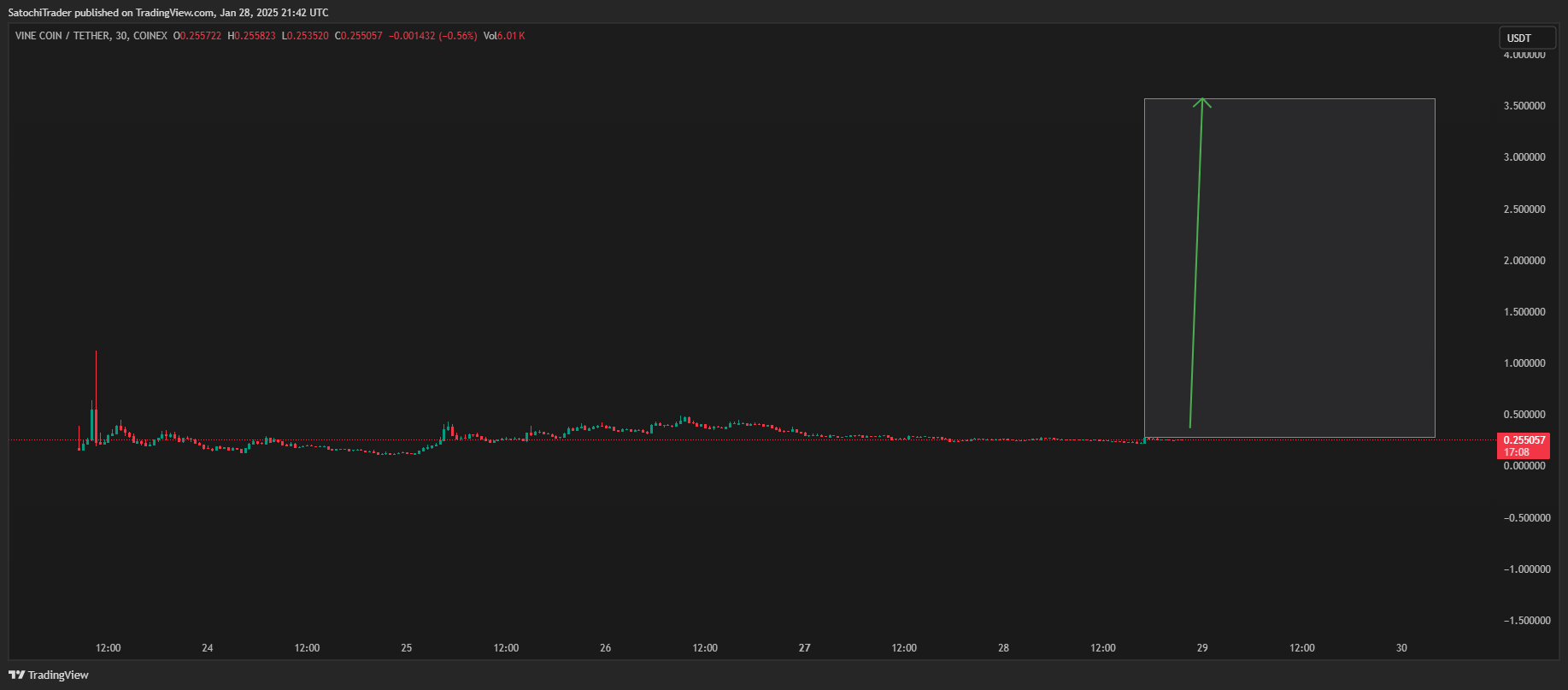Click the 2.500000 price axis label
This screenshot has width=1568, height=690.
pyautogui.click(x=1524, y=209)
